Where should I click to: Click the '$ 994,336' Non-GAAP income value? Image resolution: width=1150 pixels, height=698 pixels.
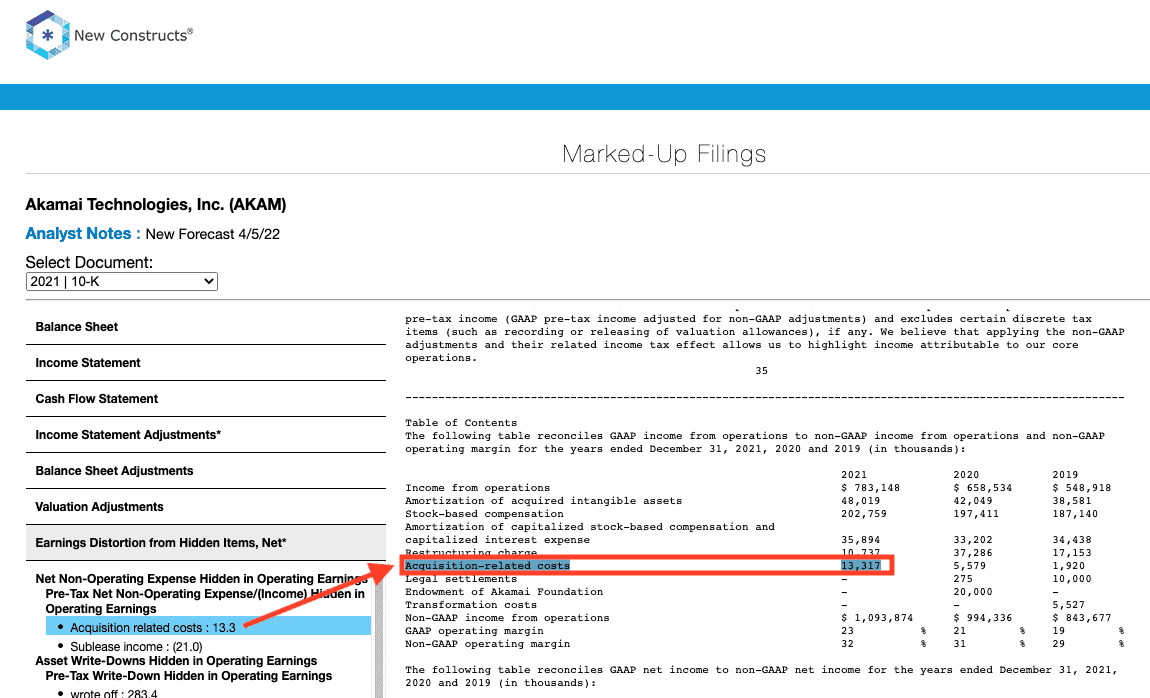tap(983, 618)
